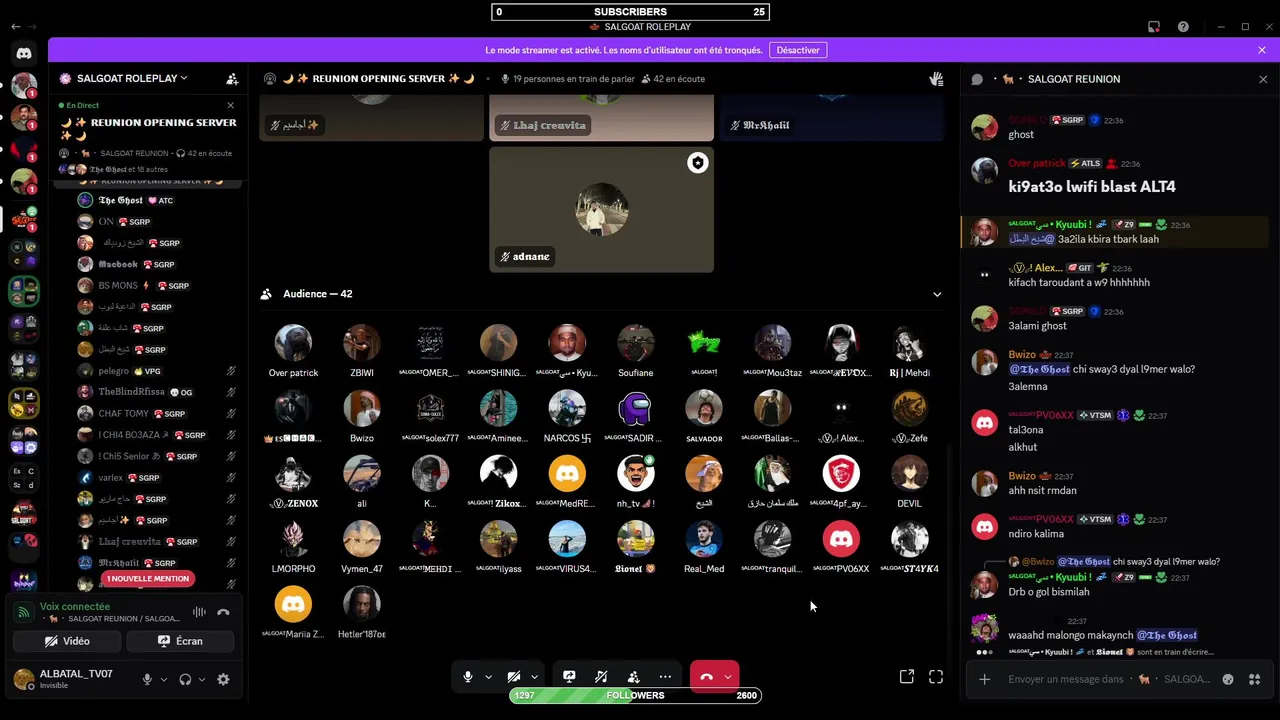Screen dimensions: 1280x720
Task: Open input device arrow in user panel
Action: point(164,679)
